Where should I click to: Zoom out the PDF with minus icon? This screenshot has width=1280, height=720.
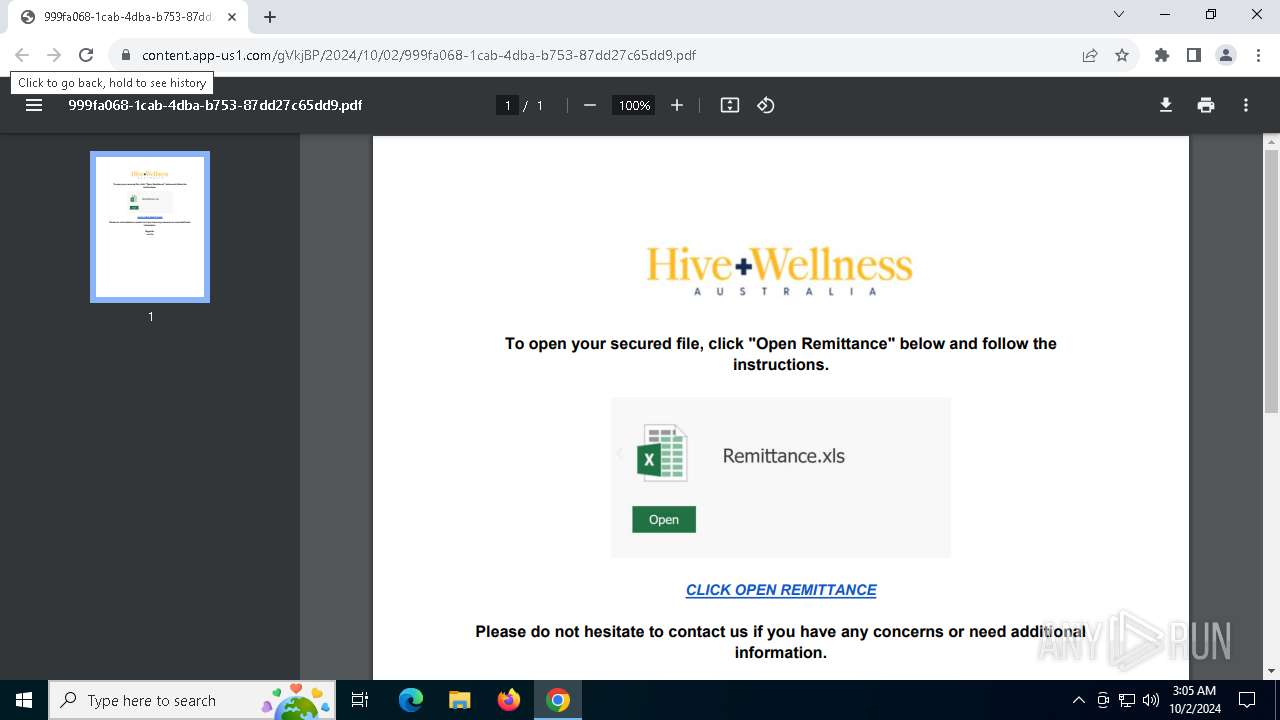coord(590,105)
